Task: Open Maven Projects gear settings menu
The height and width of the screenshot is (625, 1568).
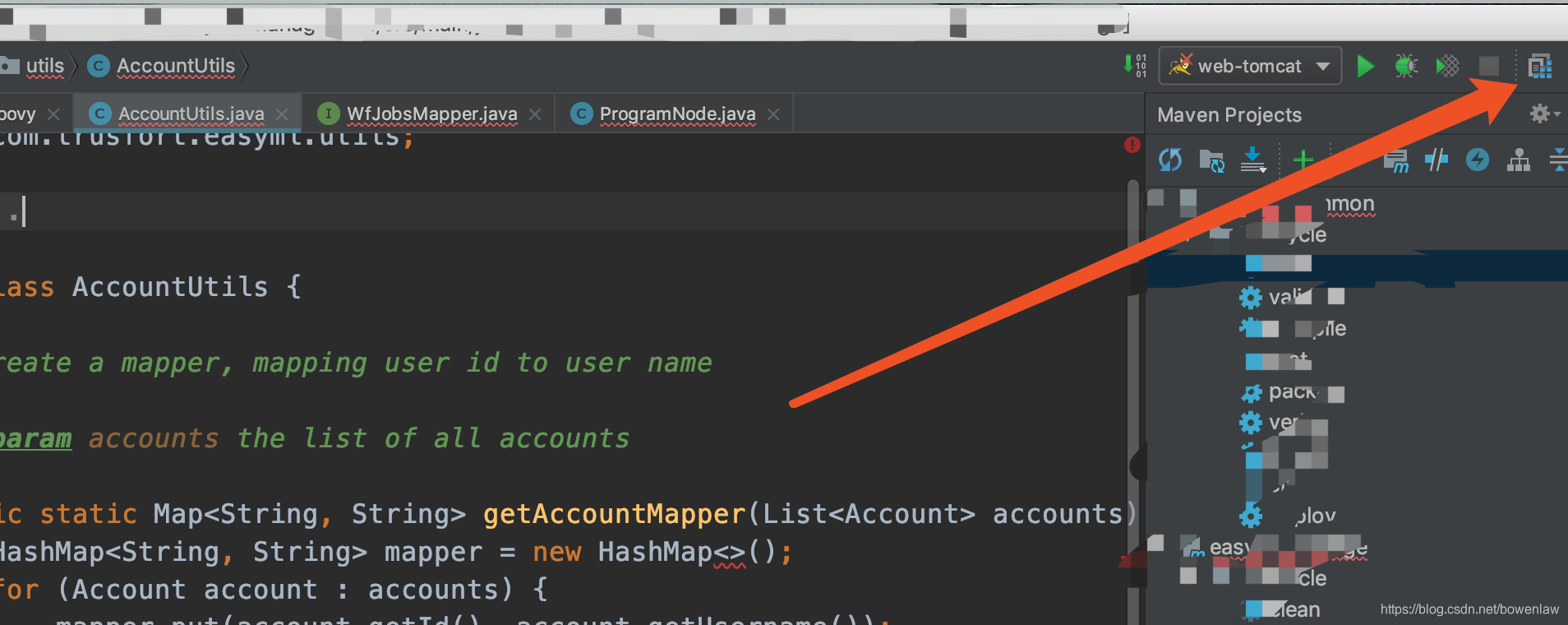Action: [1543, 113]
